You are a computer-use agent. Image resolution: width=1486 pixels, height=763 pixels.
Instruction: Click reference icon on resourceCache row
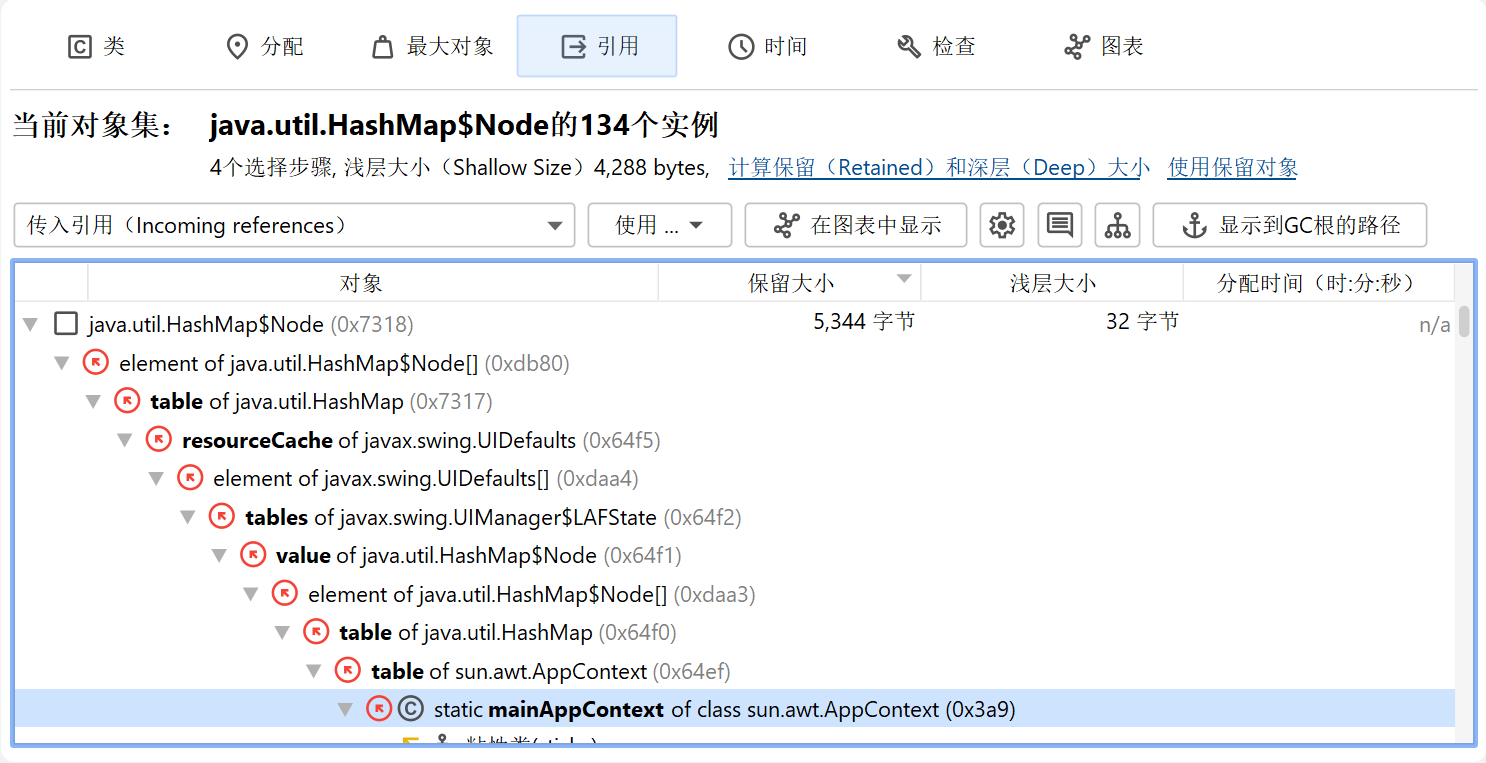coord(159,440)
